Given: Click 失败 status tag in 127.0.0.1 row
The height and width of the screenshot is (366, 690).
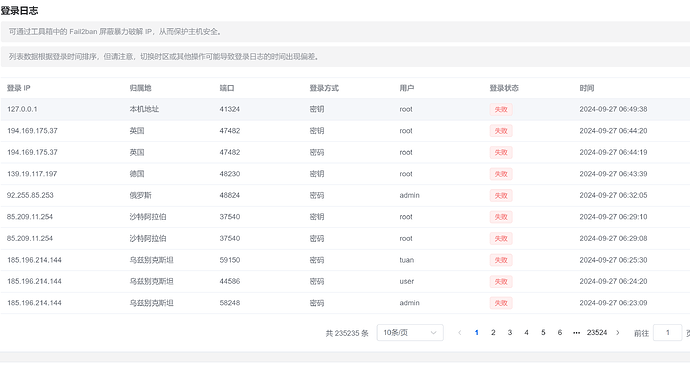Looking at the screenshot, I should [501, 110].
